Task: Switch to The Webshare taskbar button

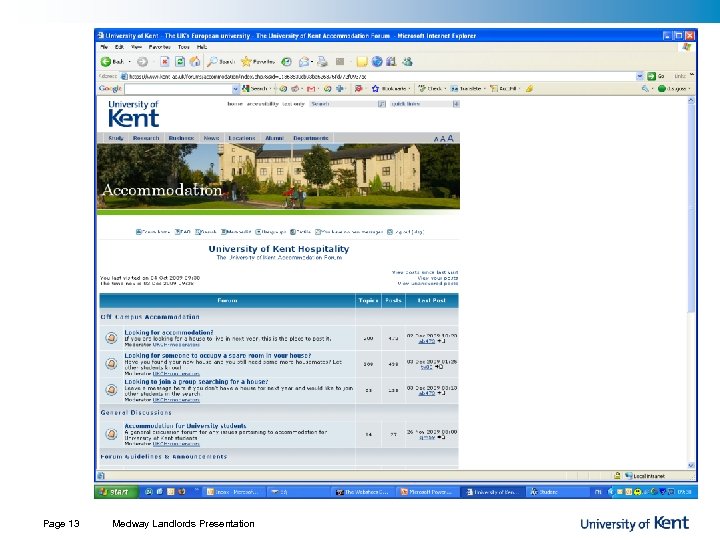Action: 363,492
